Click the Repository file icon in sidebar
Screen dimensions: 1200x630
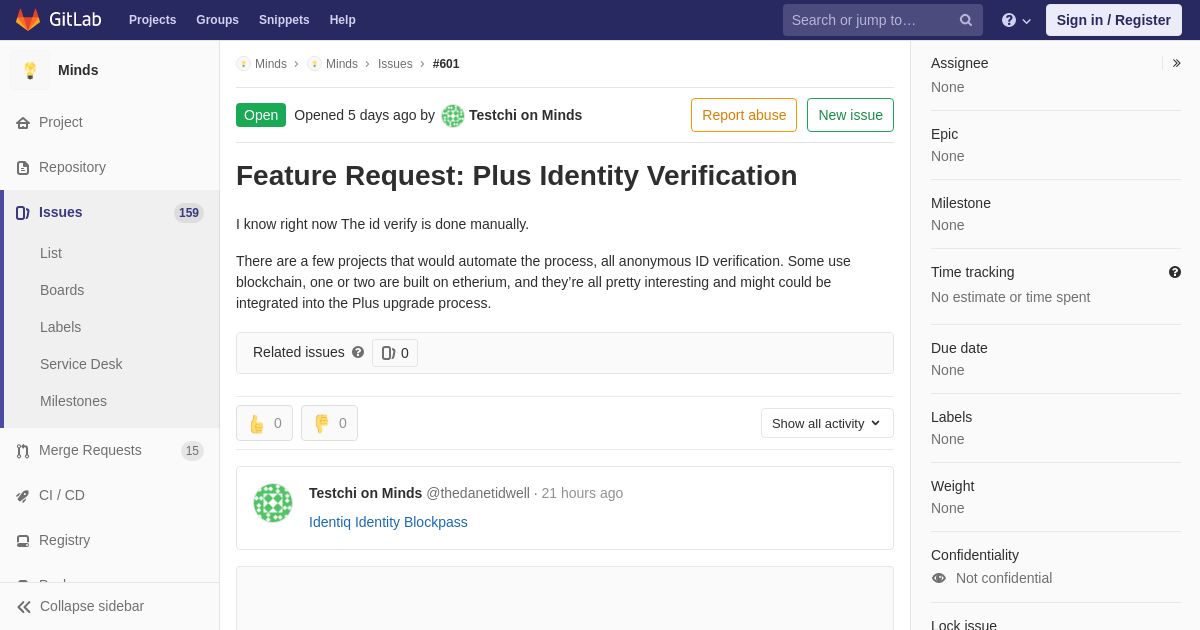coord(23,168)
